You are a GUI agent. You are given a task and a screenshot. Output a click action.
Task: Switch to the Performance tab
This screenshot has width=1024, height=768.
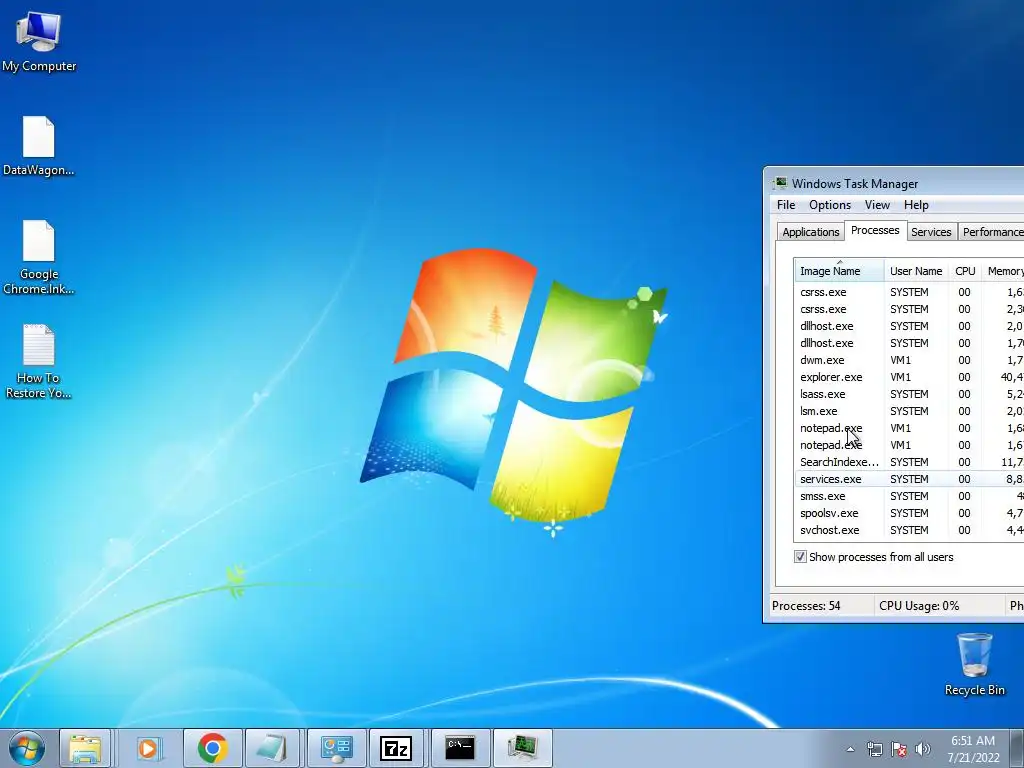pos(991,232)
